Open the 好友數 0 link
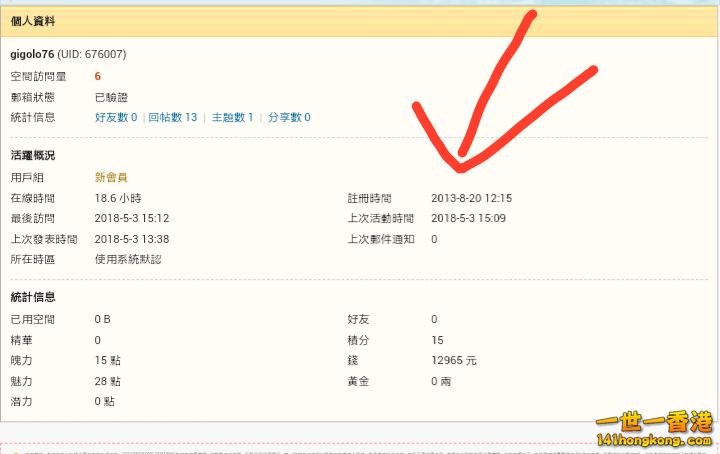The image size is (720, 454). [116, 117]
